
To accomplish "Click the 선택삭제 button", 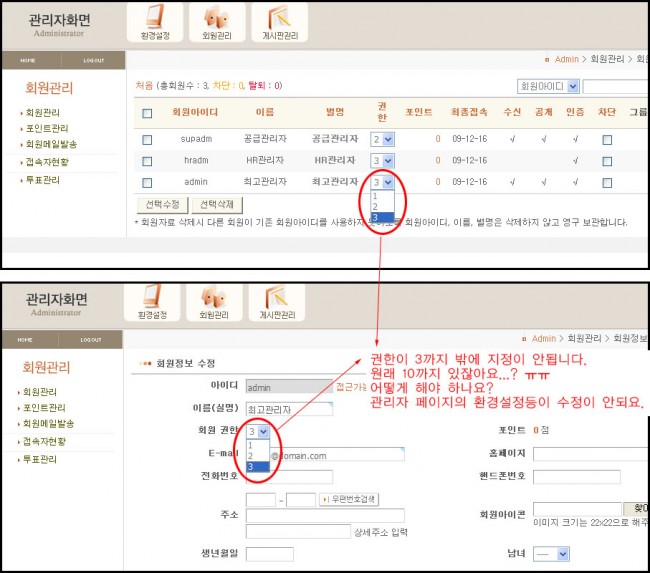I will click(x=217, y=205).
